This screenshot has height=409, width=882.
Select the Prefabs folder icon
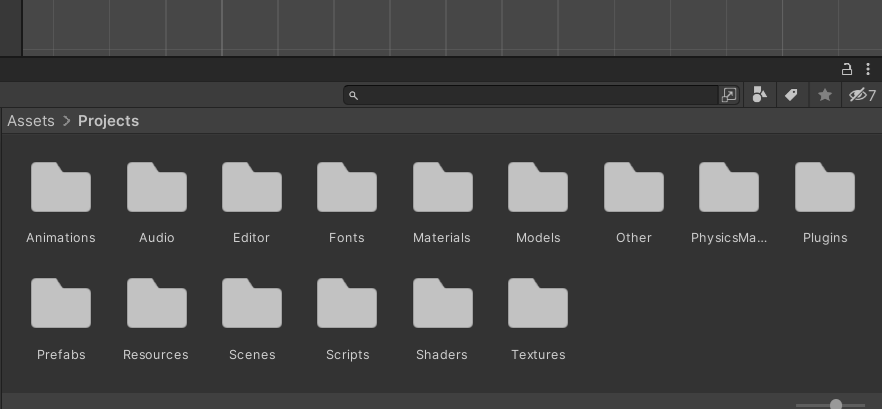(61, 303)
